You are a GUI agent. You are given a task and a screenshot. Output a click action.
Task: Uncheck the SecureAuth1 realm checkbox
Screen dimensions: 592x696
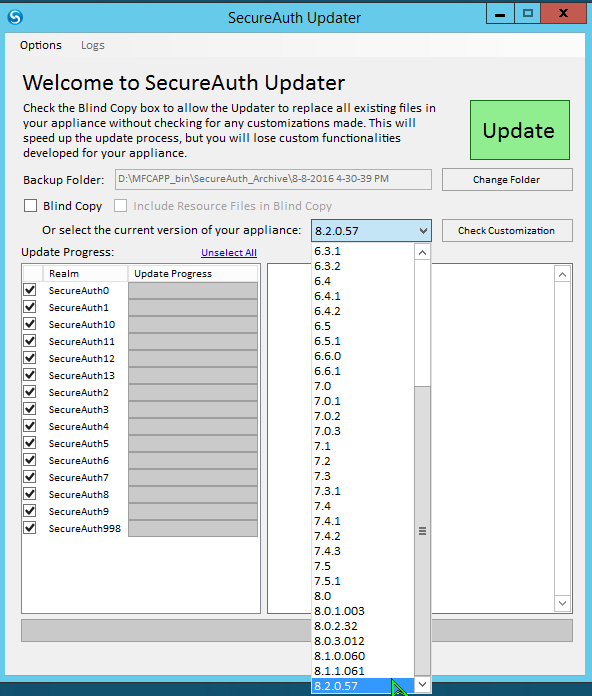pos(30,307)
